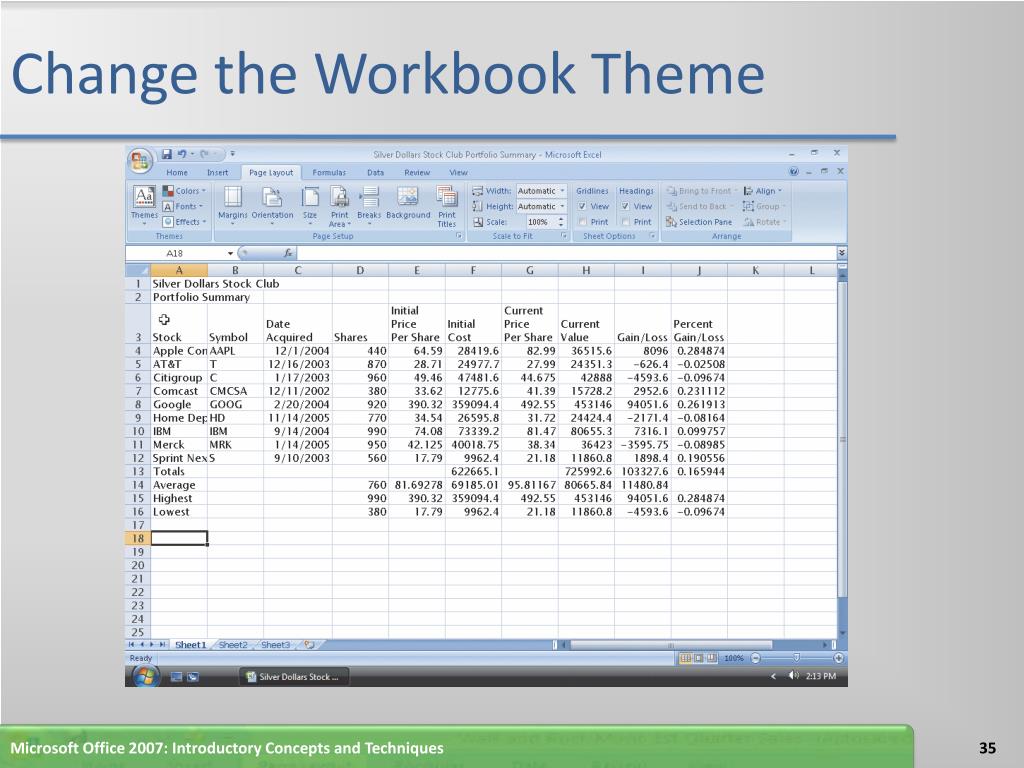1024x768 pixels.
Task: Click the Redo icon in Quick Access Toolbar
Action: 204,154
